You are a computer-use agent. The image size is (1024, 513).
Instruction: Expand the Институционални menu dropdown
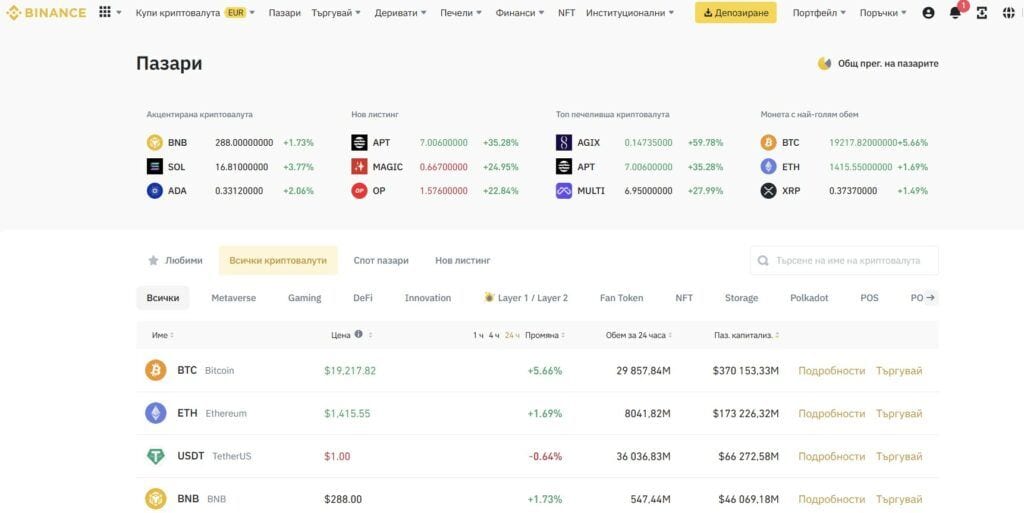[x=630, y=12]
